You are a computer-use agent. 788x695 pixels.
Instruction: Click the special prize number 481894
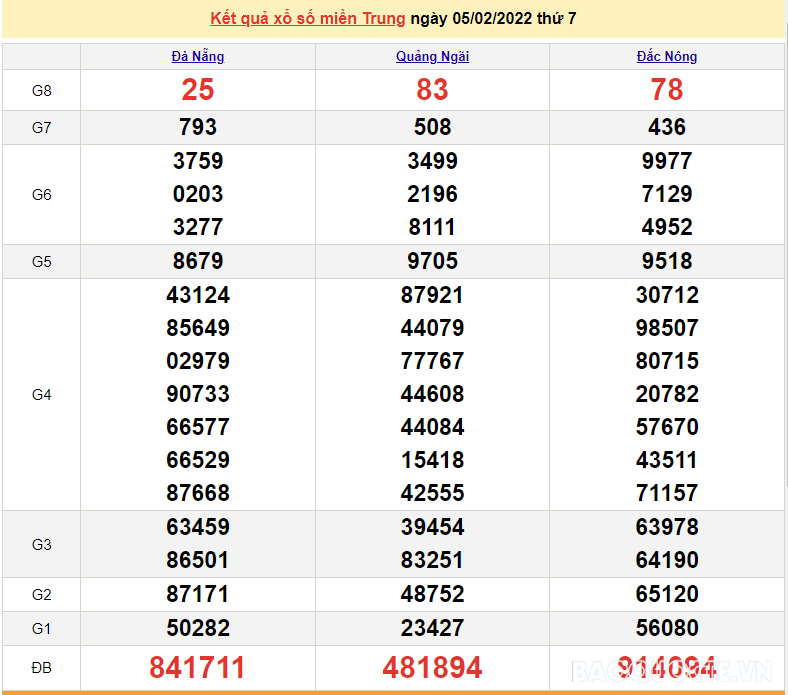click(432, 667)
